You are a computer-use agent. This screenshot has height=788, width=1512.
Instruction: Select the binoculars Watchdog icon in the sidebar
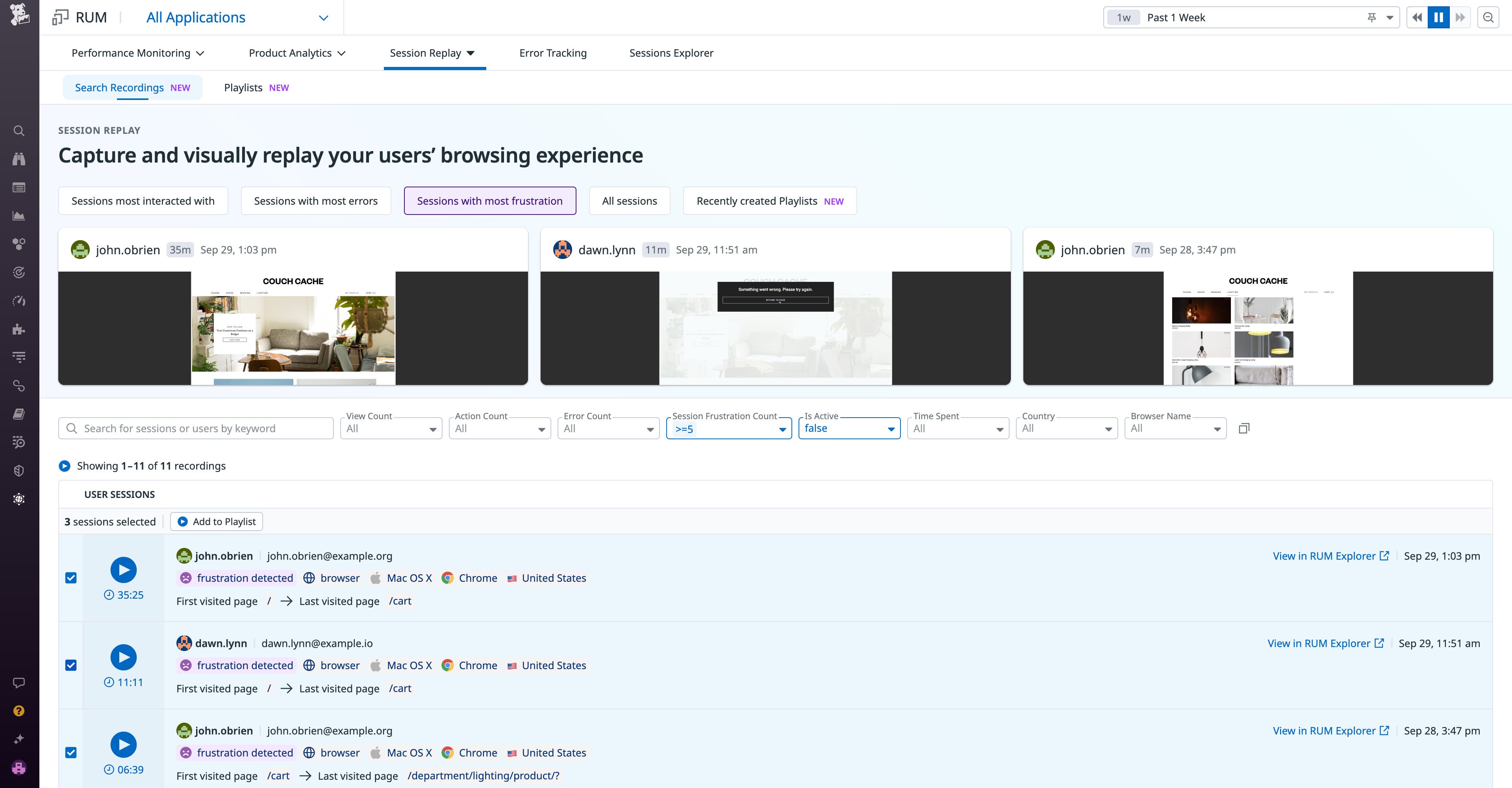point(19,158)
